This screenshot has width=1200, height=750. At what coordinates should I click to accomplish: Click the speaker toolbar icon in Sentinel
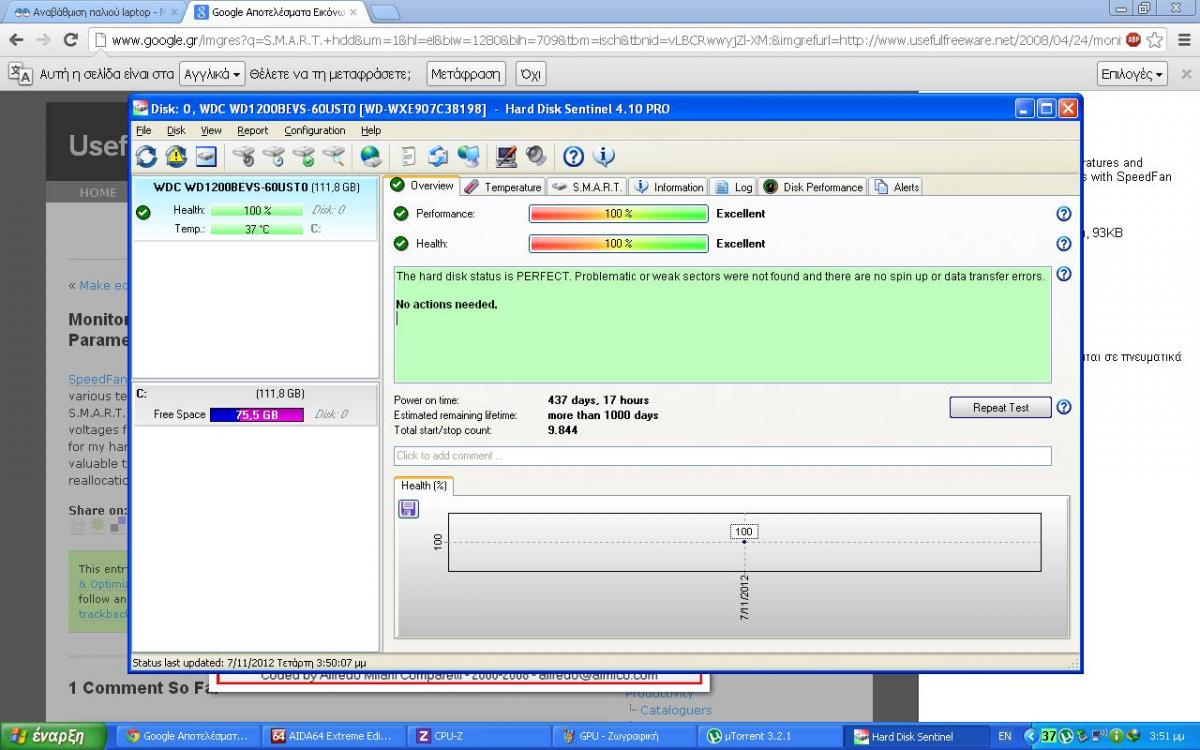point(535,156)
